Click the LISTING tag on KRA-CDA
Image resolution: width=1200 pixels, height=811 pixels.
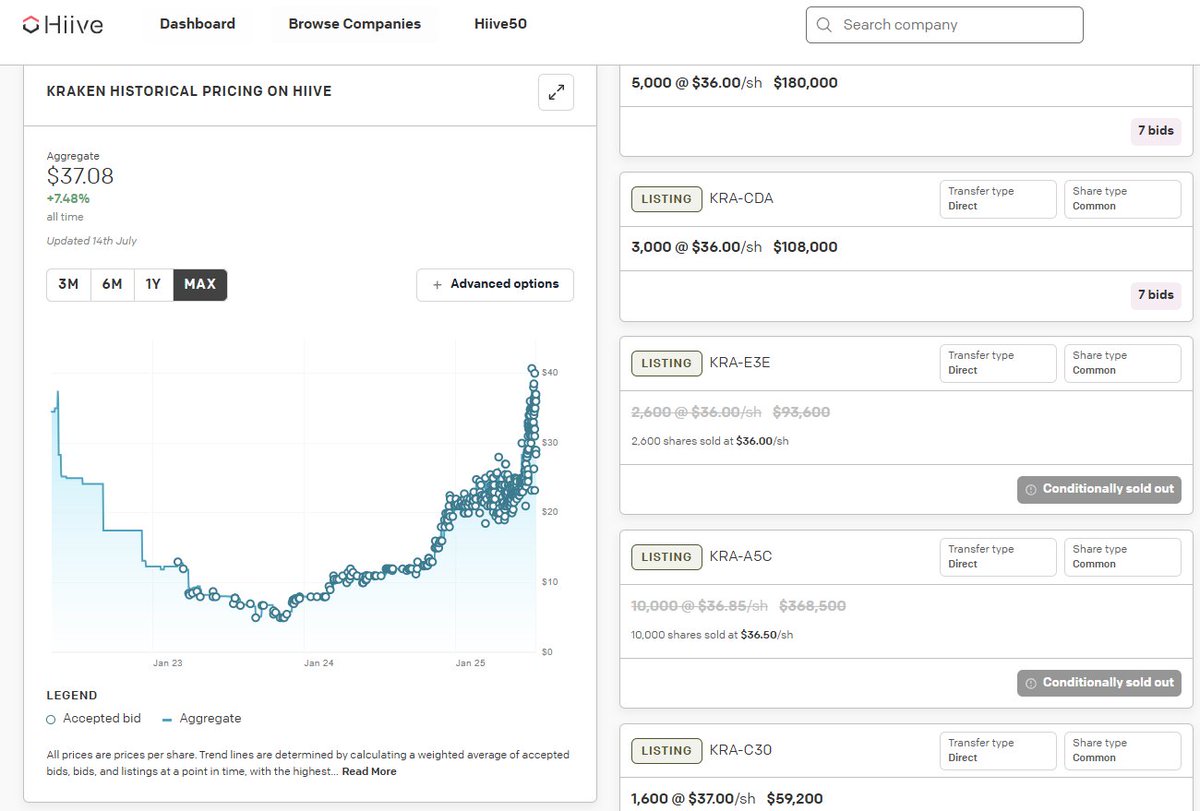click(666, 198)
